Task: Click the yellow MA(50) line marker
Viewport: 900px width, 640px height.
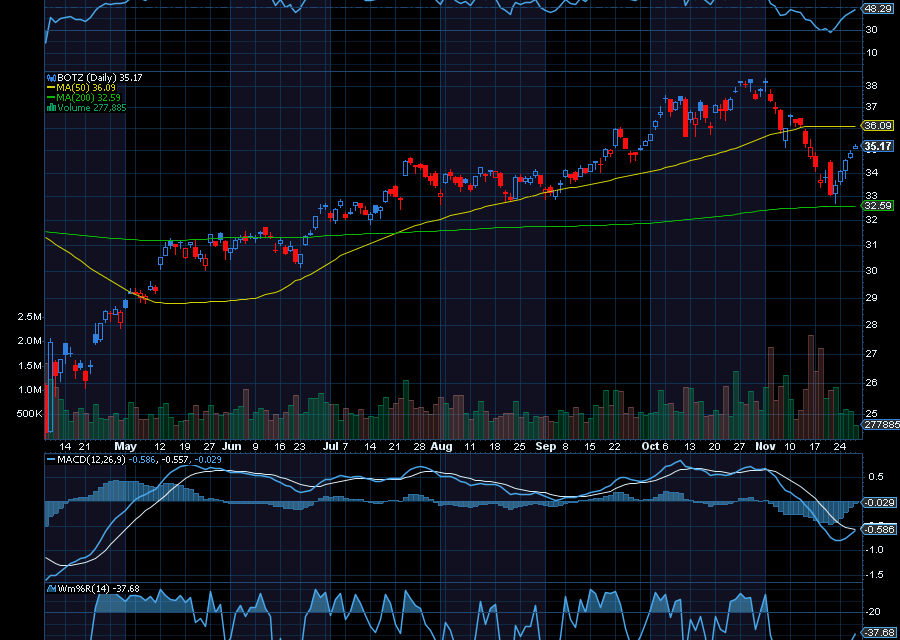Action: (51, 87)
